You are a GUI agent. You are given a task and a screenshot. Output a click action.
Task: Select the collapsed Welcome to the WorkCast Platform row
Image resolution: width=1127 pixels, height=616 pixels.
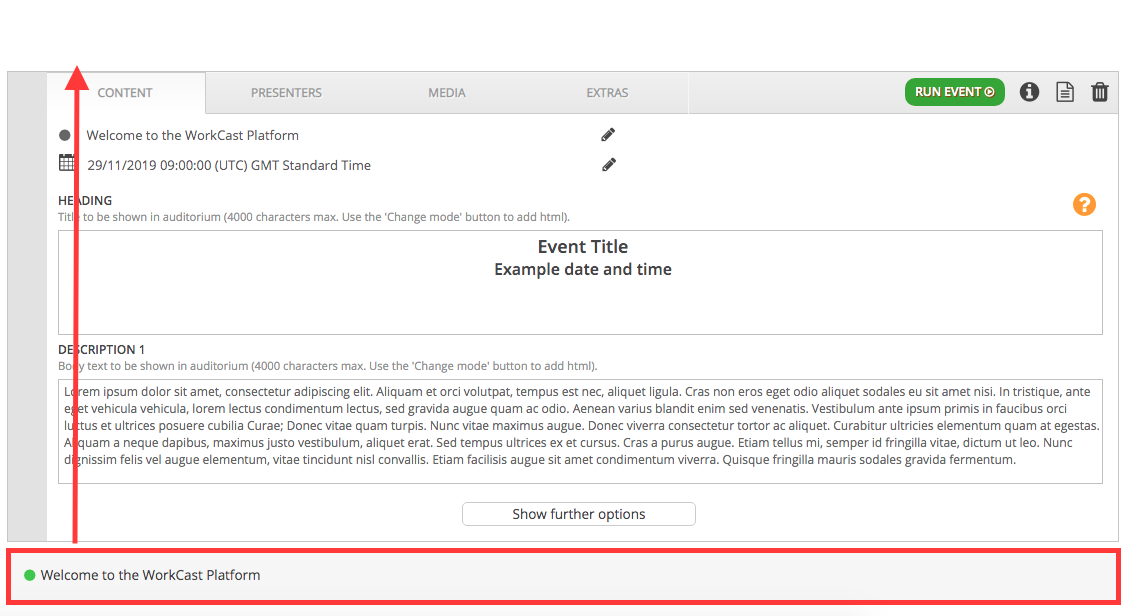click(564, 576)
